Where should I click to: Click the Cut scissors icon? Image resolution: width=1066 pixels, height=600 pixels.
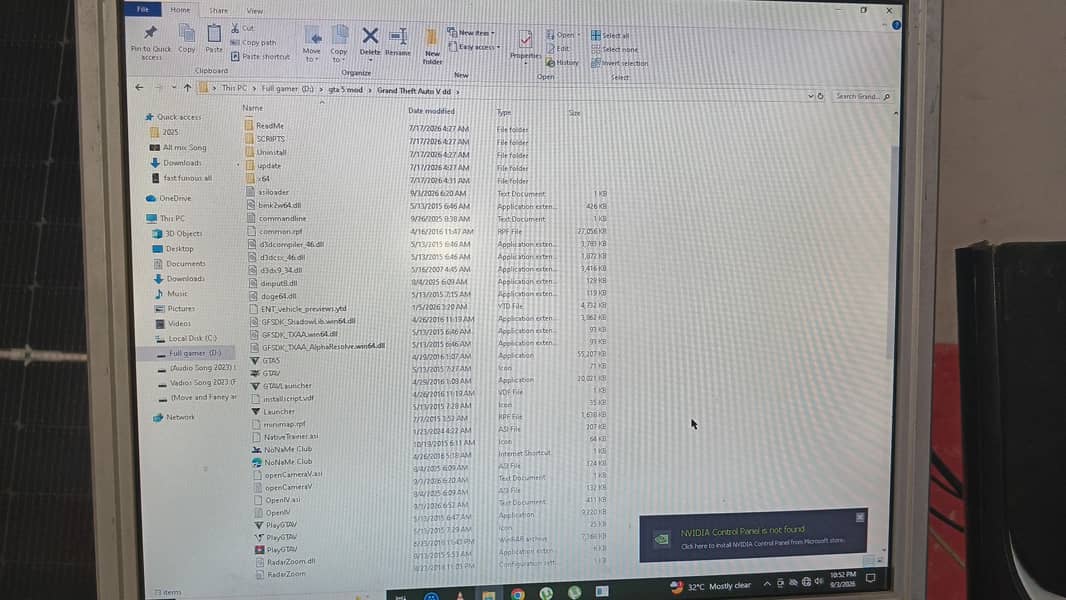coord(235,28)
